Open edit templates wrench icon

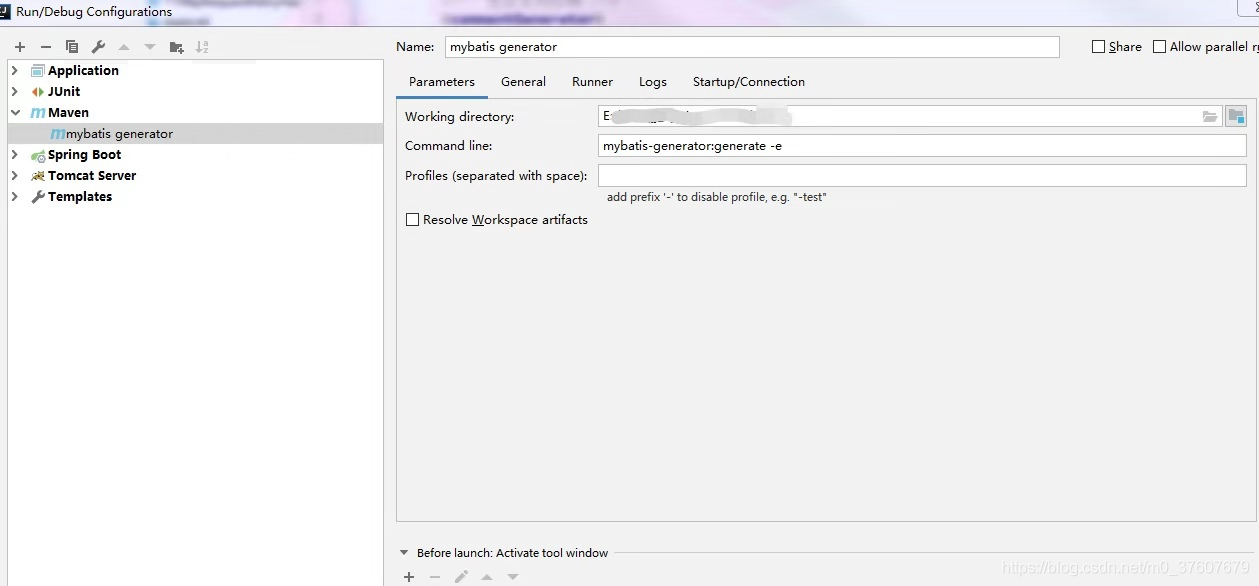pyautogui.click(x=98, y=47)
